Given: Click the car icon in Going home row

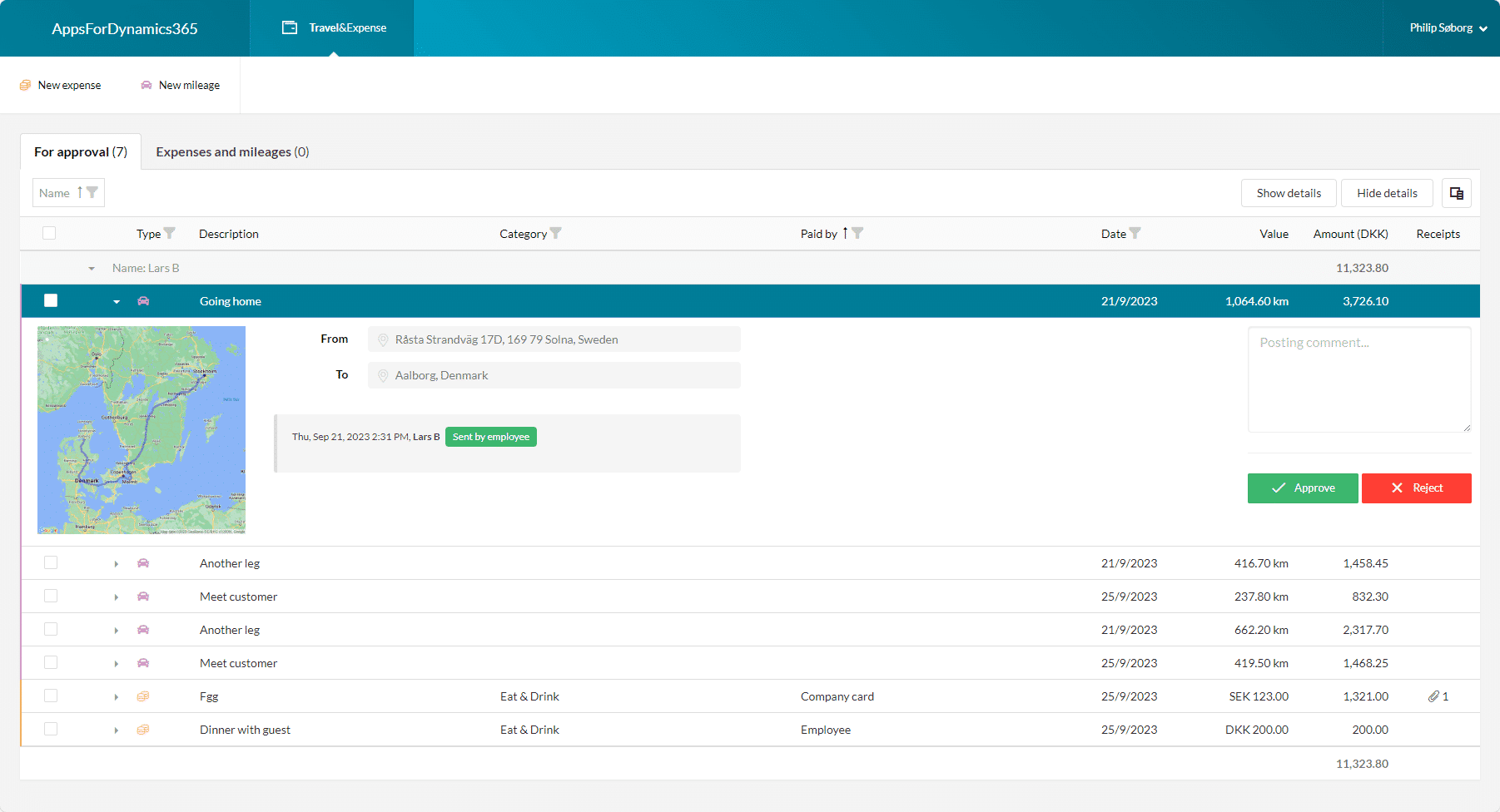Looking at the screenshot, I should click(x=143, y=301).
